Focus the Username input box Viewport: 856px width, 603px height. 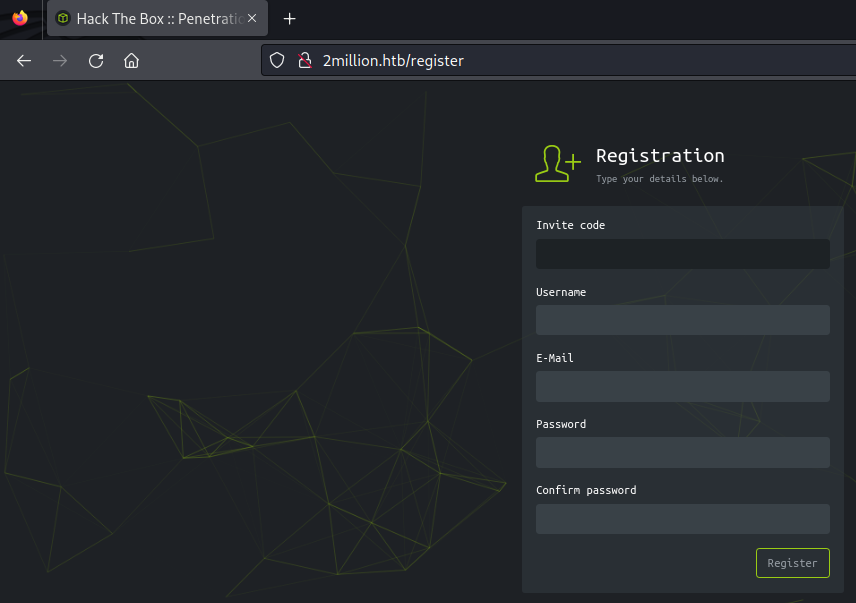[682, 320]
